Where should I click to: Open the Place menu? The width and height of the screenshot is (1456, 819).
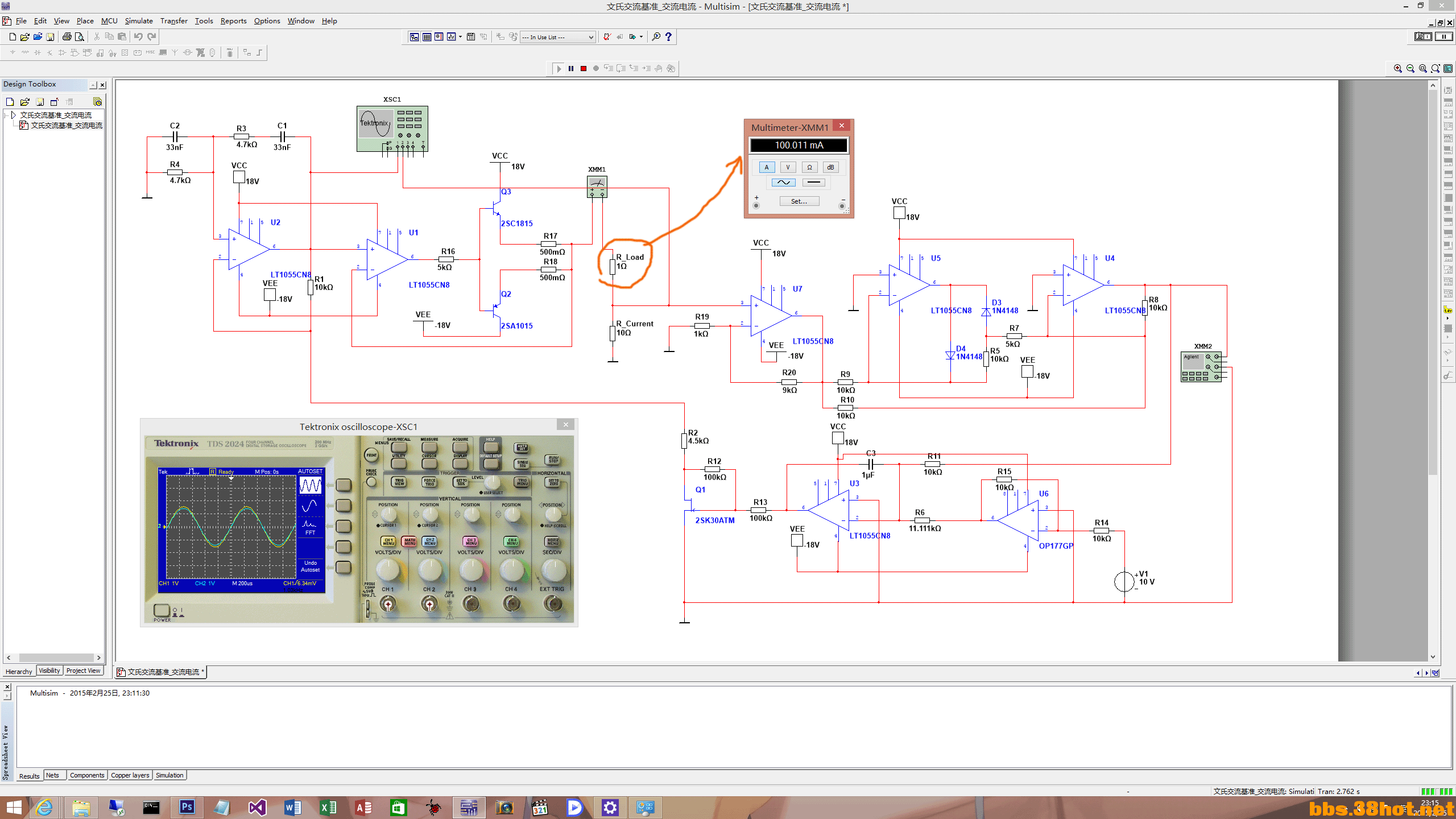(x=85, y=21)
